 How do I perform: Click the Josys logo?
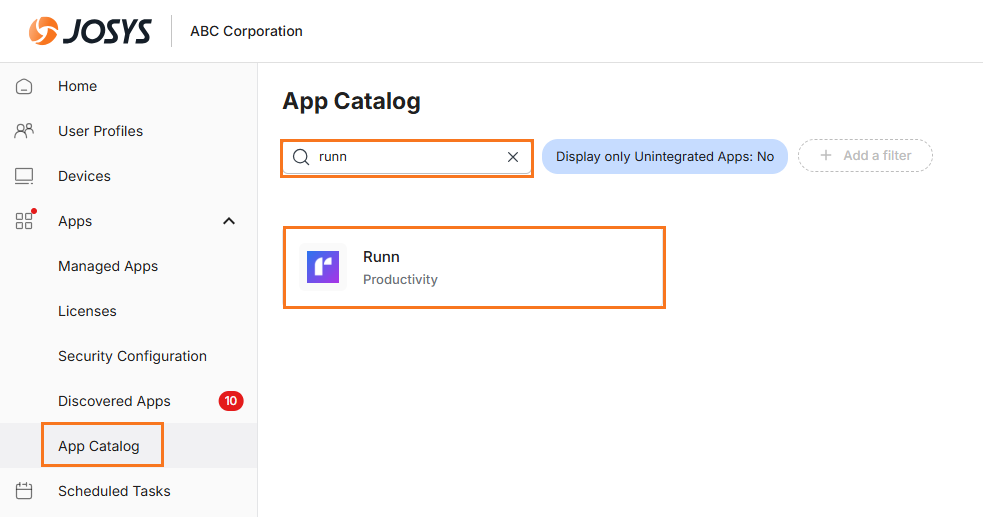(90, 31)
